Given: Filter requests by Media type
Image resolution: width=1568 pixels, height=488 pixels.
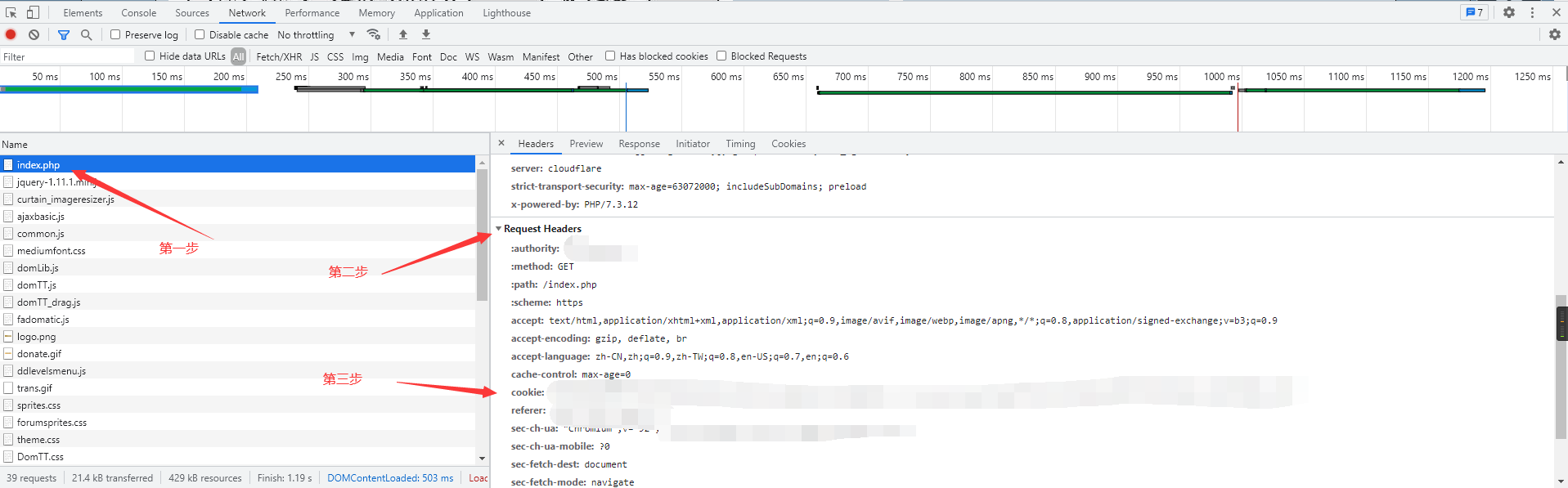Looking at the screenshot, I should pos(390,56).
